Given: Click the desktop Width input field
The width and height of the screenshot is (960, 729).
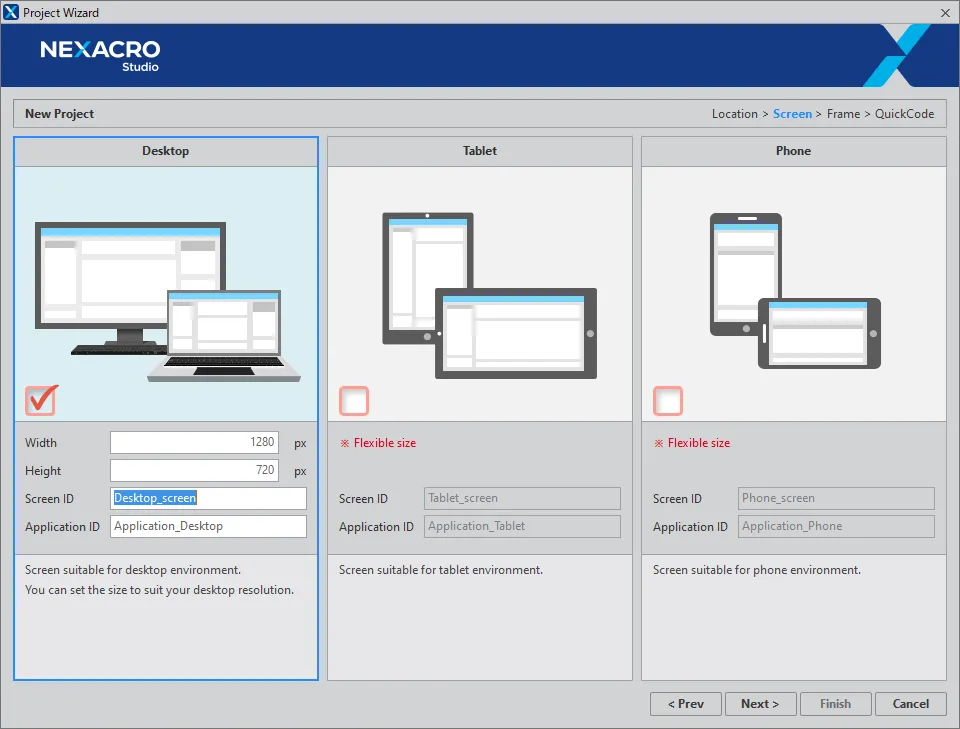Looking at the screenshot, I should point(194,442).
